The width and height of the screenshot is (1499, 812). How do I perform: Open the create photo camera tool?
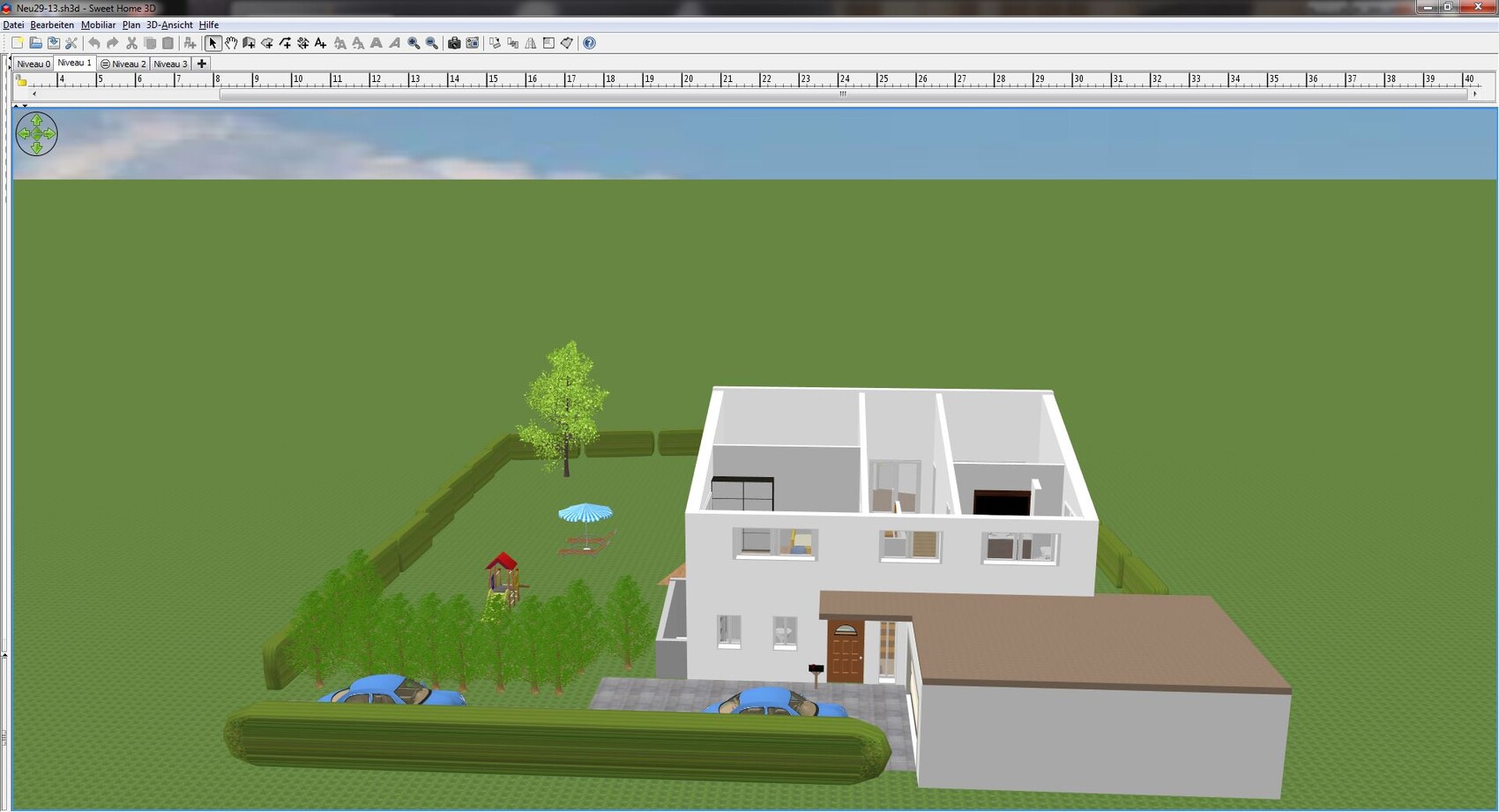(454, 43)
